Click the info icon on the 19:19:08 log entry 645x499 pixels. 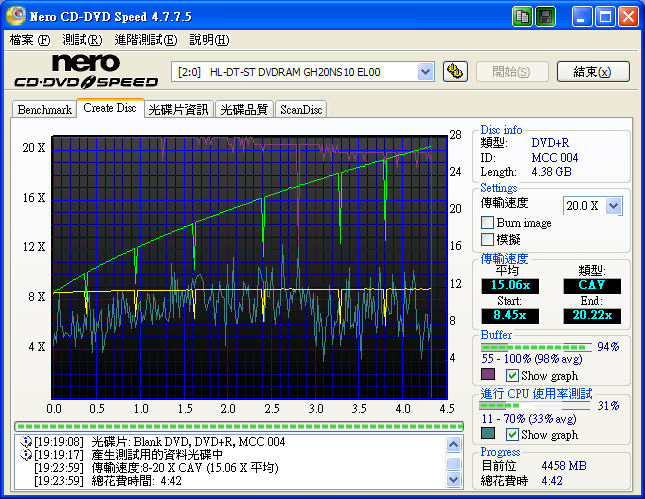[x=25, y=441]
